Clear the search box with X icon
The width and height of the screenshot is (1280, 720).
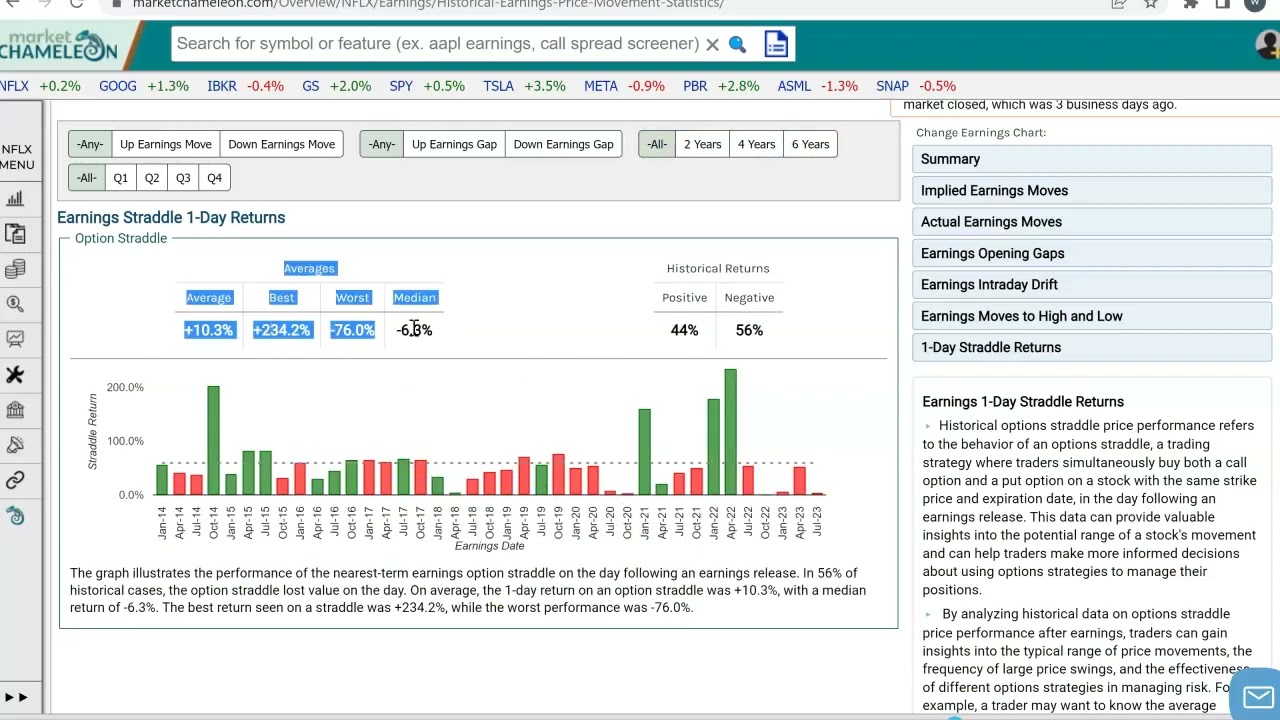[x=712, y=44]
